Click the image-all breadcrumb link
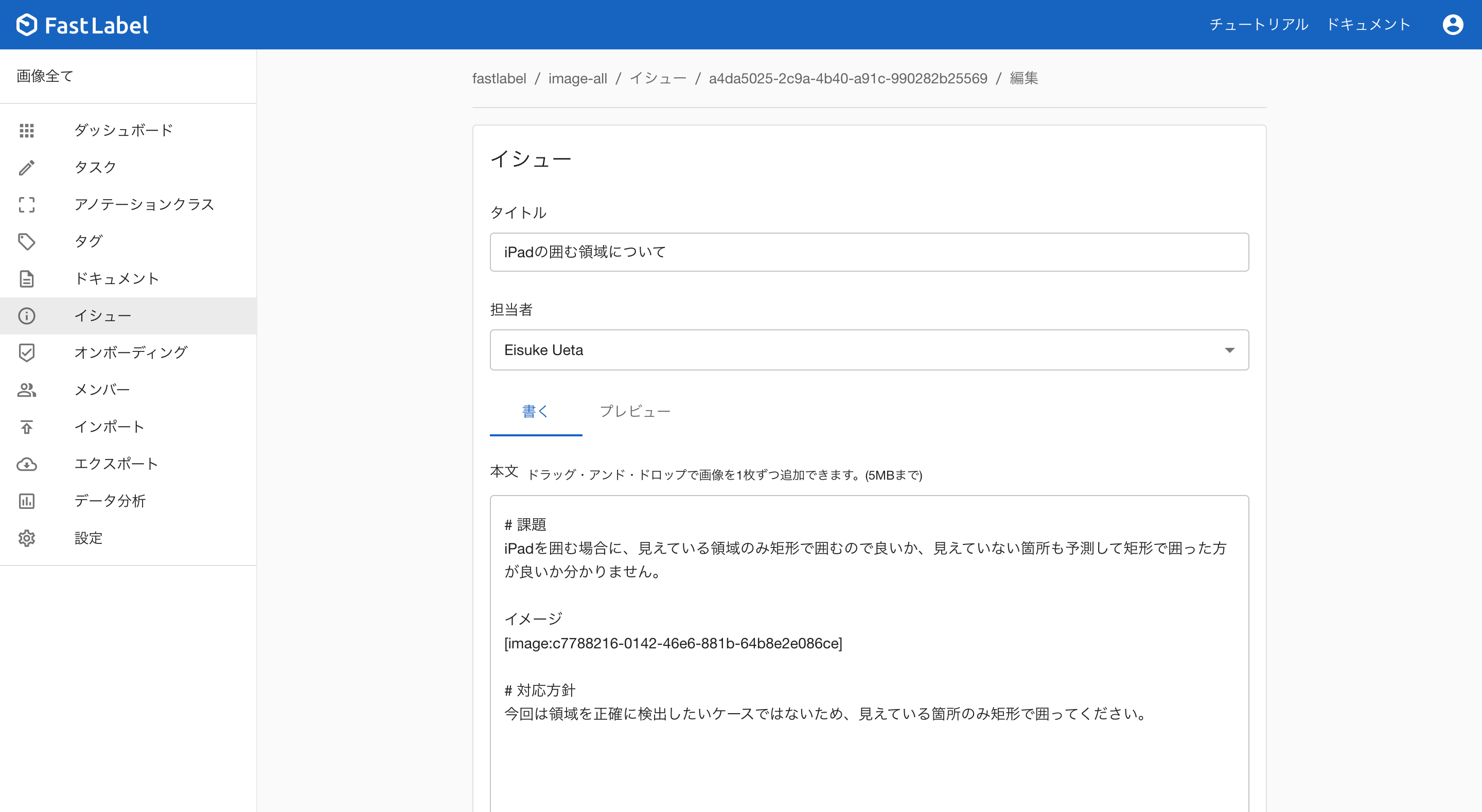1482x812 pixels. pyautogui.click(x=577, y=78)
